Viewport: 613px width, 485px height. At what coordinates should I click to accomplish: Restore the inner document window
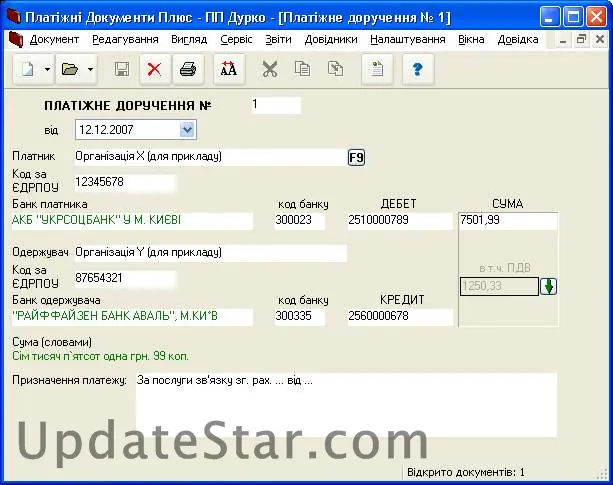pyautogui.click(x=581, y=39)
